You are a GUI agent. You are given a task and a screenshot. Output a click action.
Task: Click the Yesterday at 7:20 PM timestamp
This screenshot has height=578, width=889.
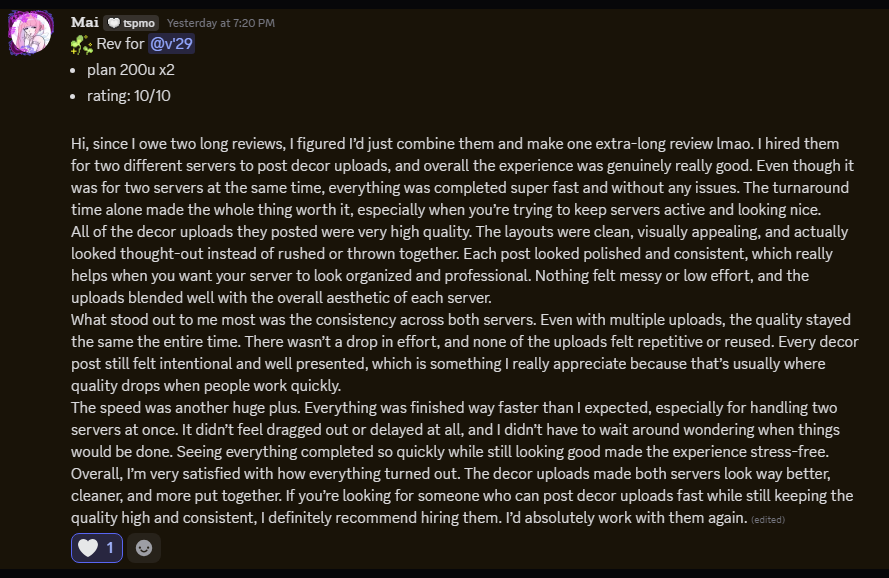[x=220, y=23]
